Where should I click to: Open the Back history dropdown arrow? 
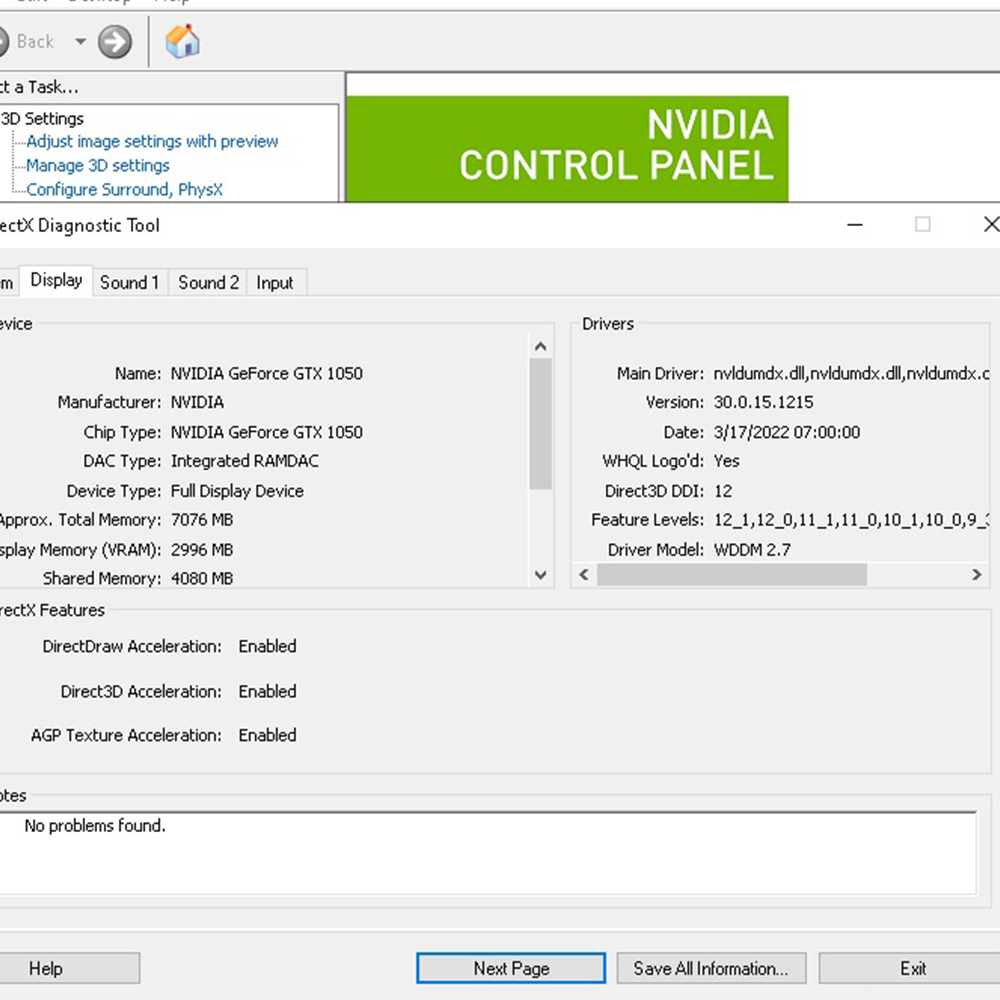[80, 42]
